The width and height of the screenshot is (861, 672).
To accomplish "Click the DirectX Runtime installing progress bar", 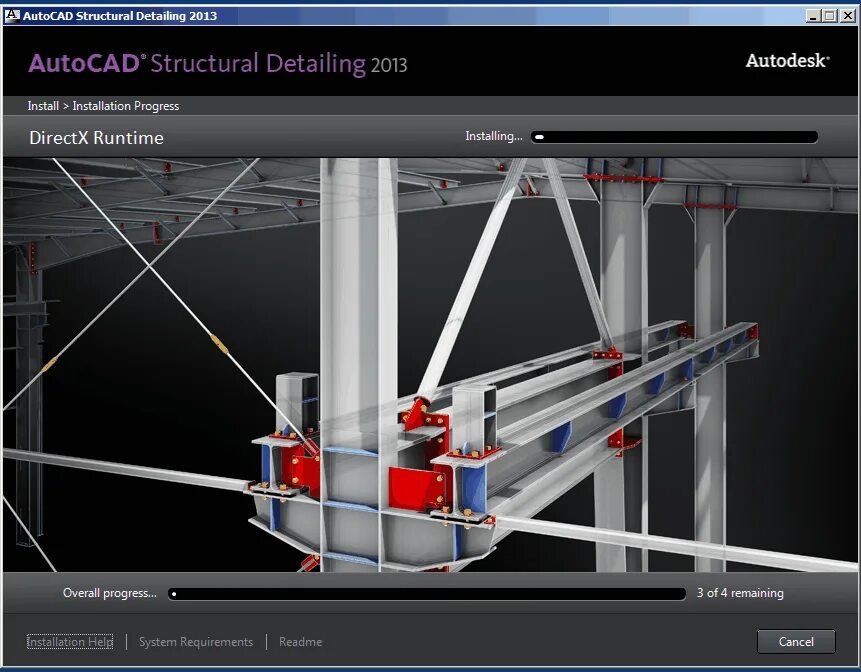I will point(674,137).
